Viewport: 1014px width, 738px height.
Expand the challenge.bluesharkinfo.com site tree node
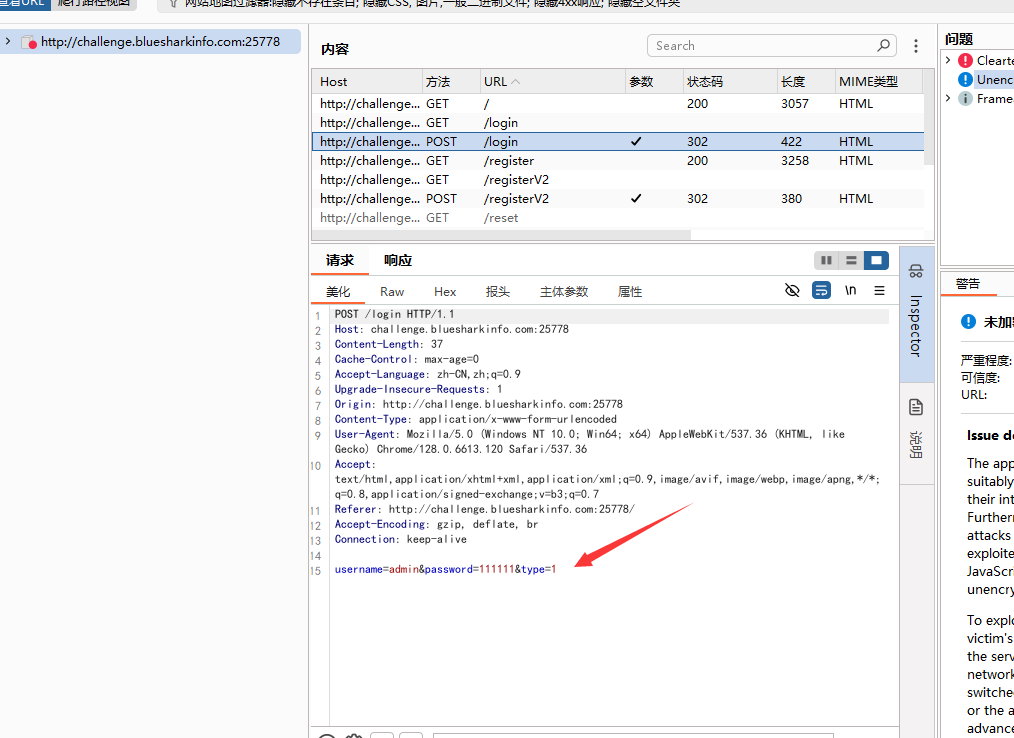[8, 42]
